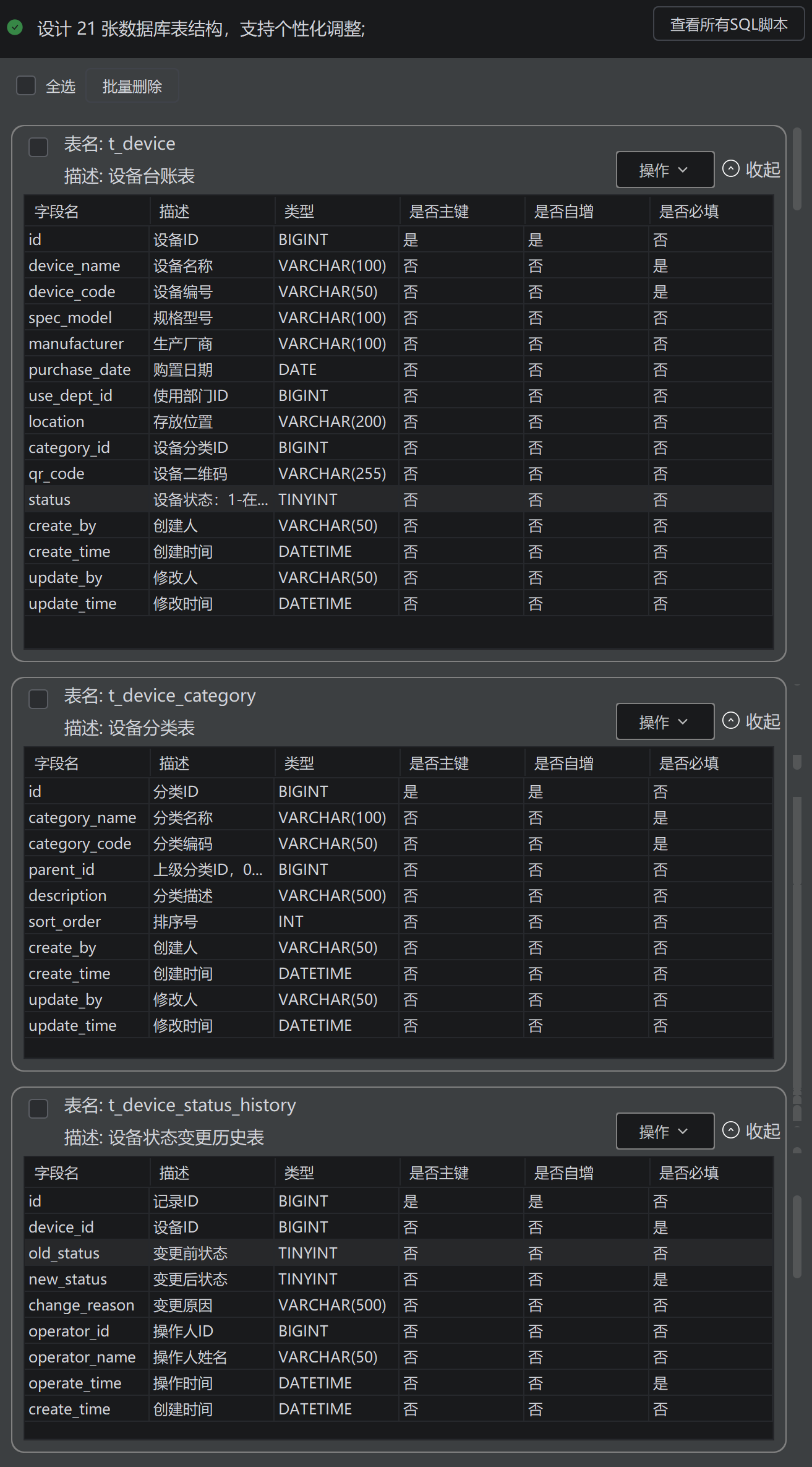Click the batch delete button
This screenshot has height=1467, width=812.
[x=132, y=86]
